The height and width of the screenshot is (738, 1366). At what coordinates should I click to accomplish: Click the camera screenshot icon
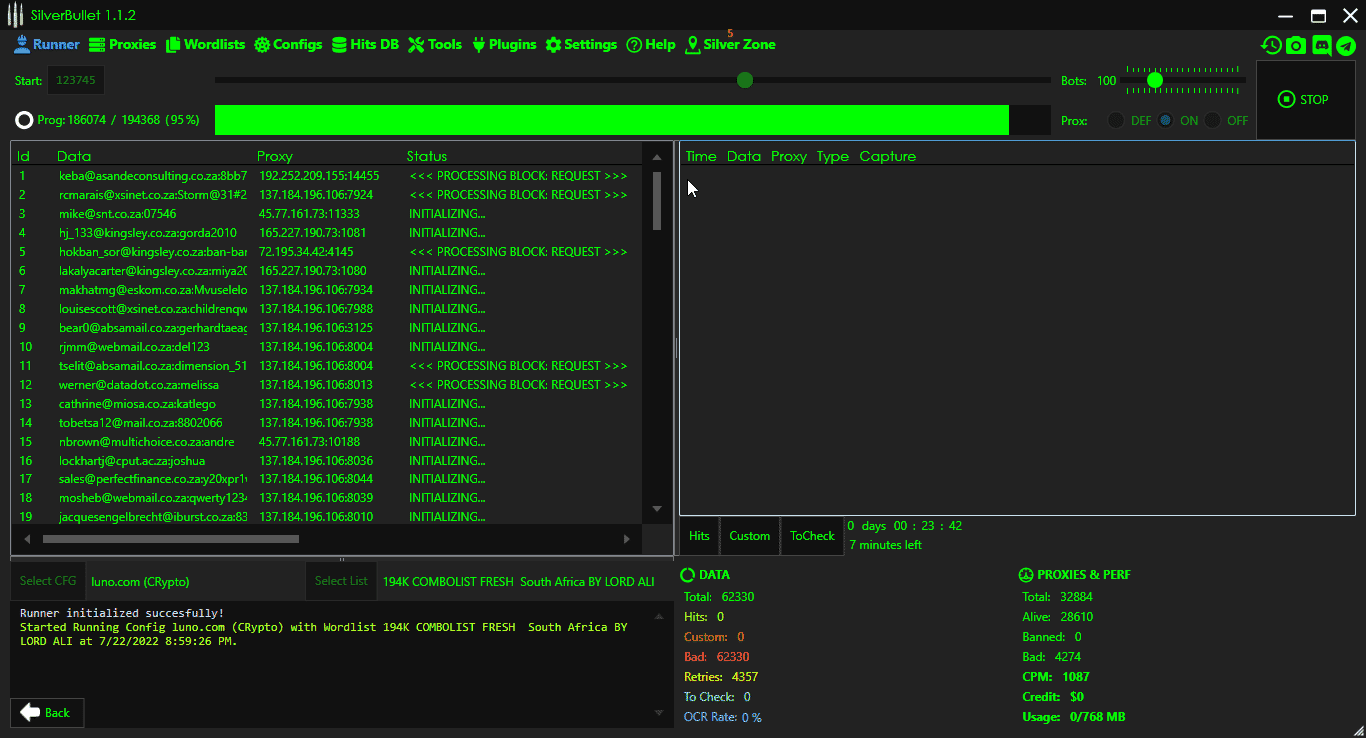(x=1296, y=45)
